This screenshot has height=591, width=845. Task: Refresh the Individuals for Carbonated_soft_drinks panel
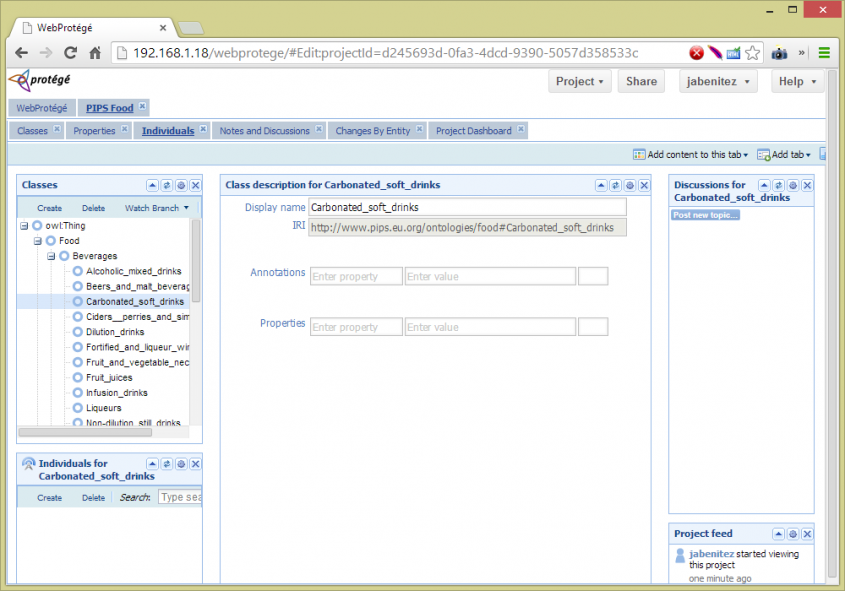tap(166, 464)
